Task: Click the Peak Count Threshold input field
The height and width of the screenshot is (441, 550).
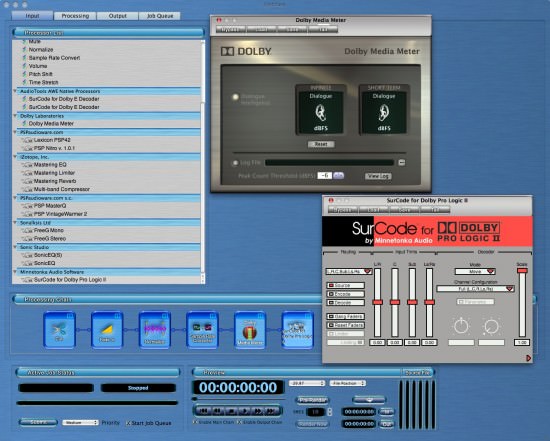Action: [325, 175]
